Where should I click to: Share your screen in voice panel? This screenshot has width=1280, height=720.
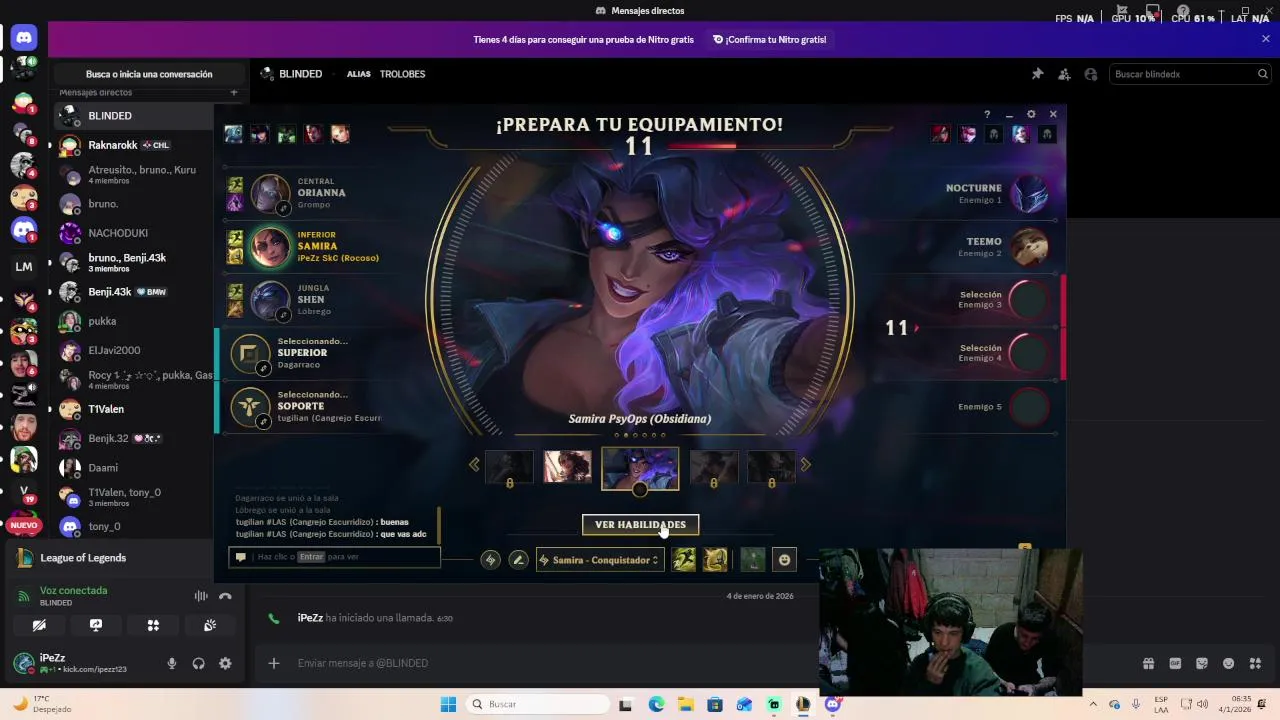96,625
